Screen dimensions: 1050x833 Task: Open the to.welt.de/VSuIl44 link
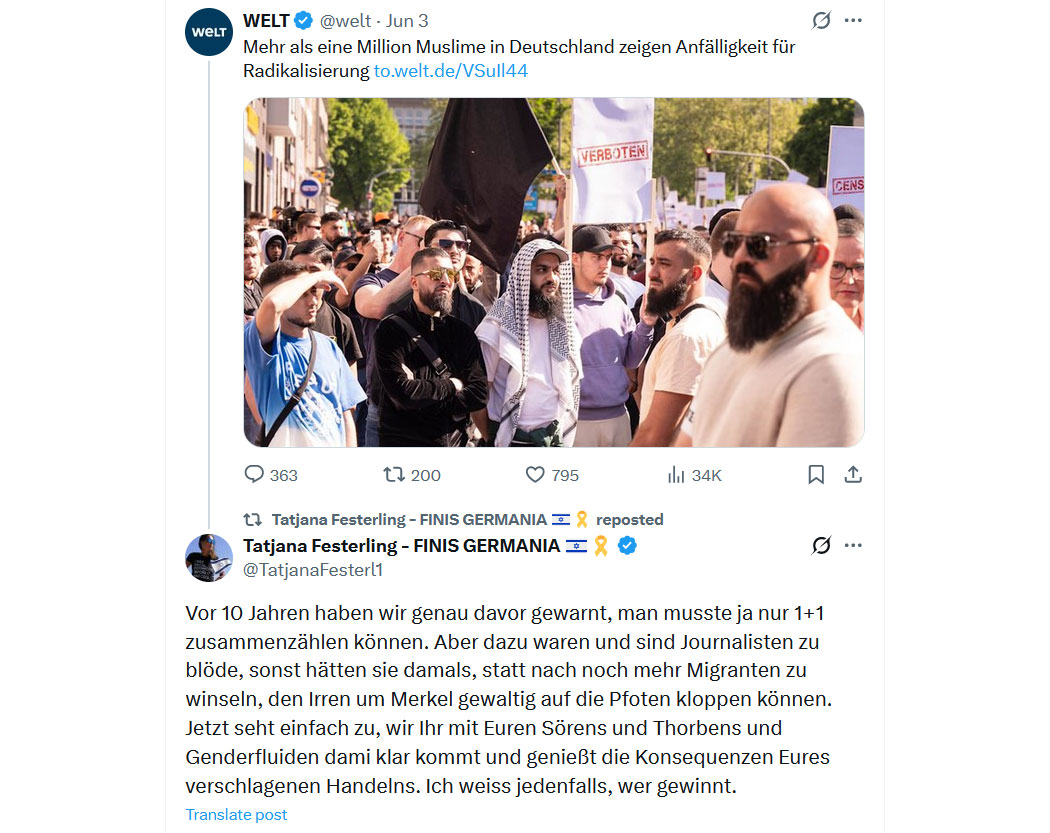(x=451, y=71)
